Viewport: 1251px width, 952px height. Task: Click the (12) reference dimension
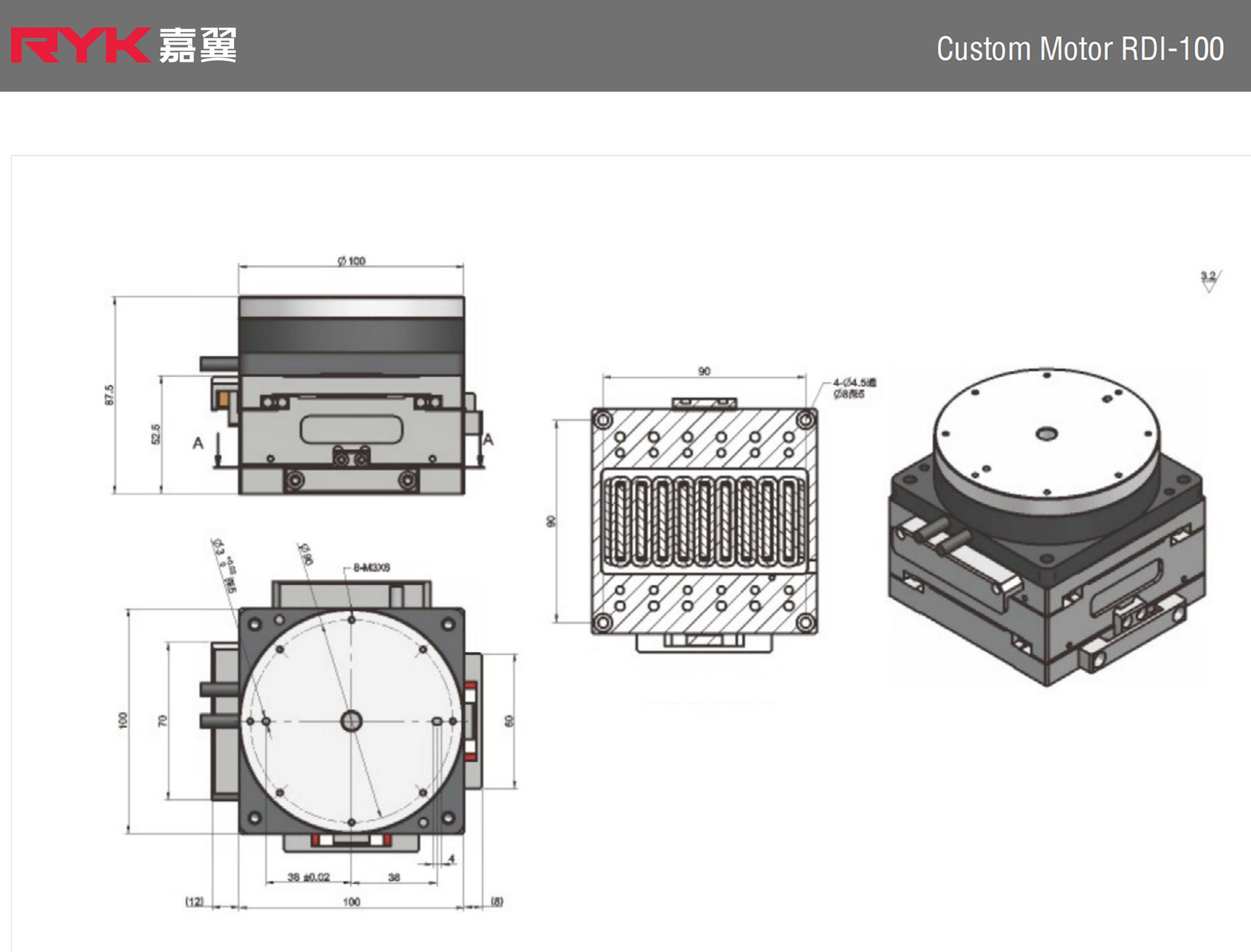(x=194, y=901)
